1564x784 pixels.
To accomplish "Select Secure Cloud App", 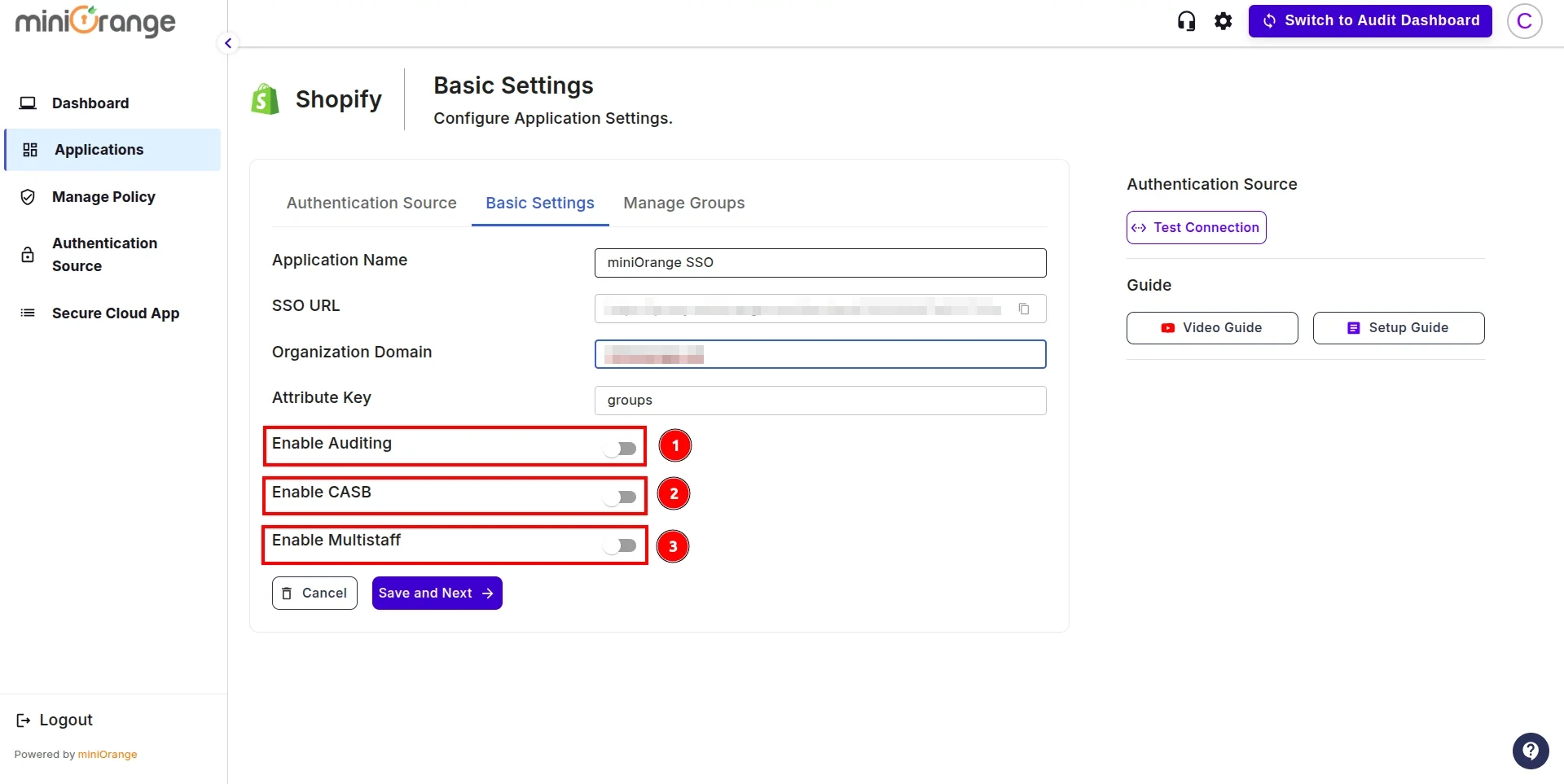I will 115,313.
